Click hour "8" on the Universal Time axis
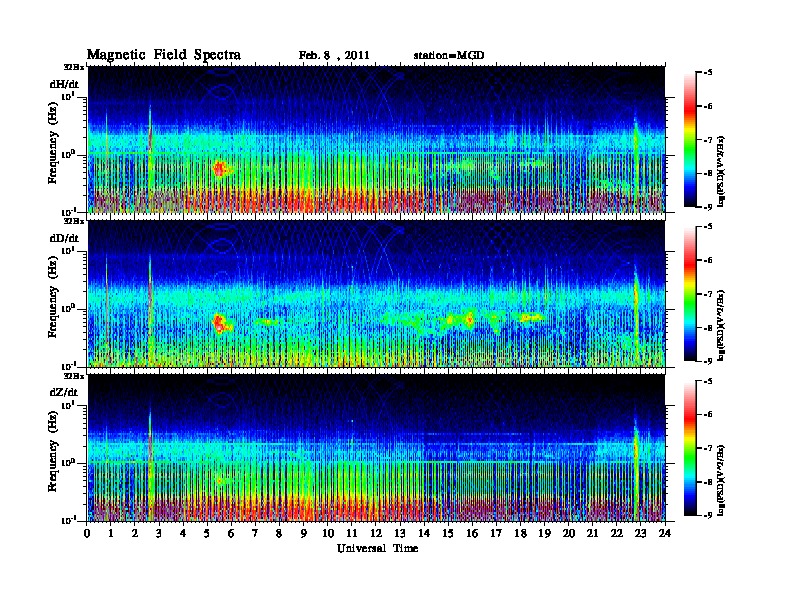The width and height of the screenshot is (792, 612). [279, 533]
